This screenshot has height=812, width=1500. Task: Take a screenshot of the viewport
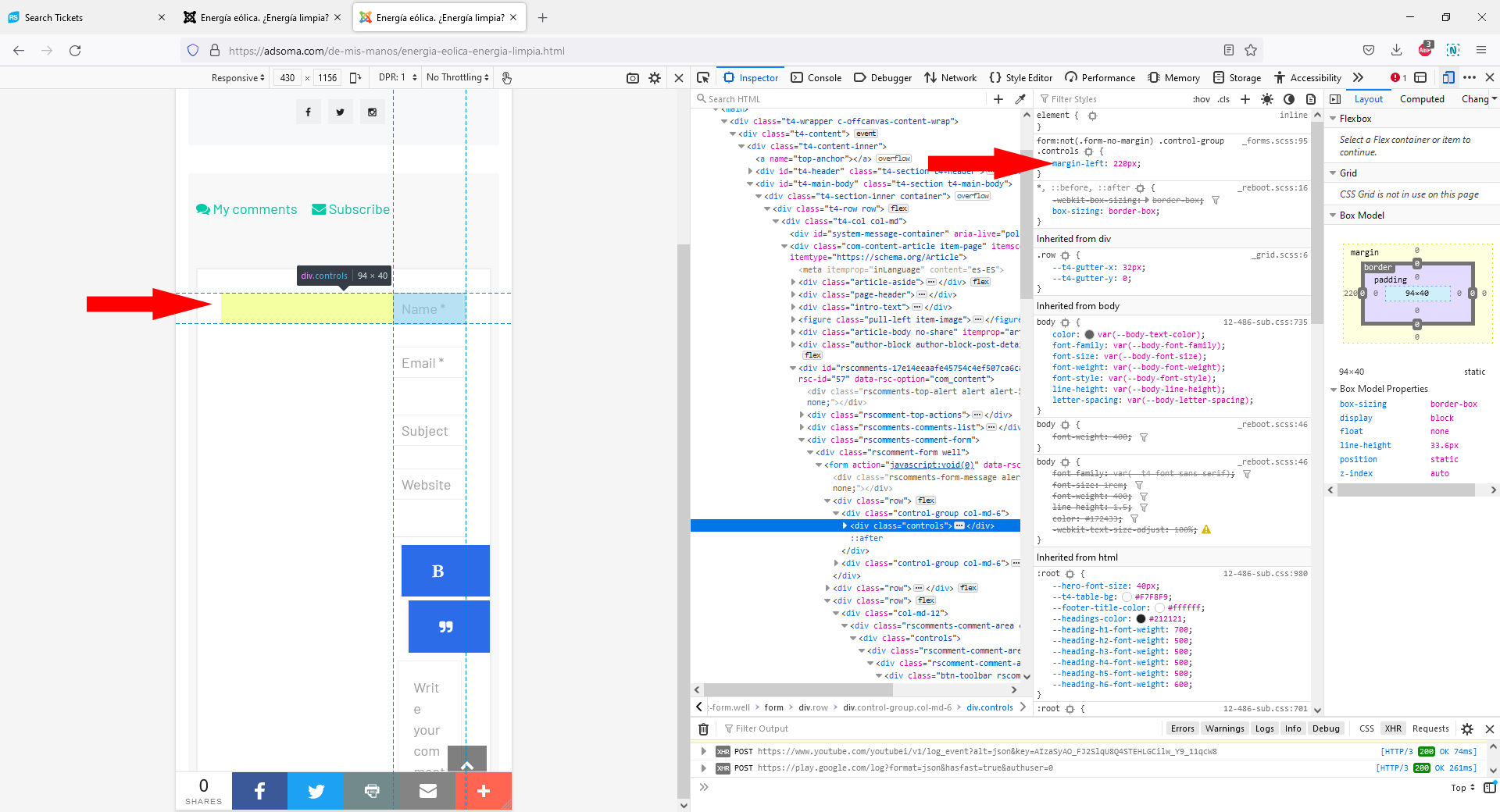click(x=633, y=78)
